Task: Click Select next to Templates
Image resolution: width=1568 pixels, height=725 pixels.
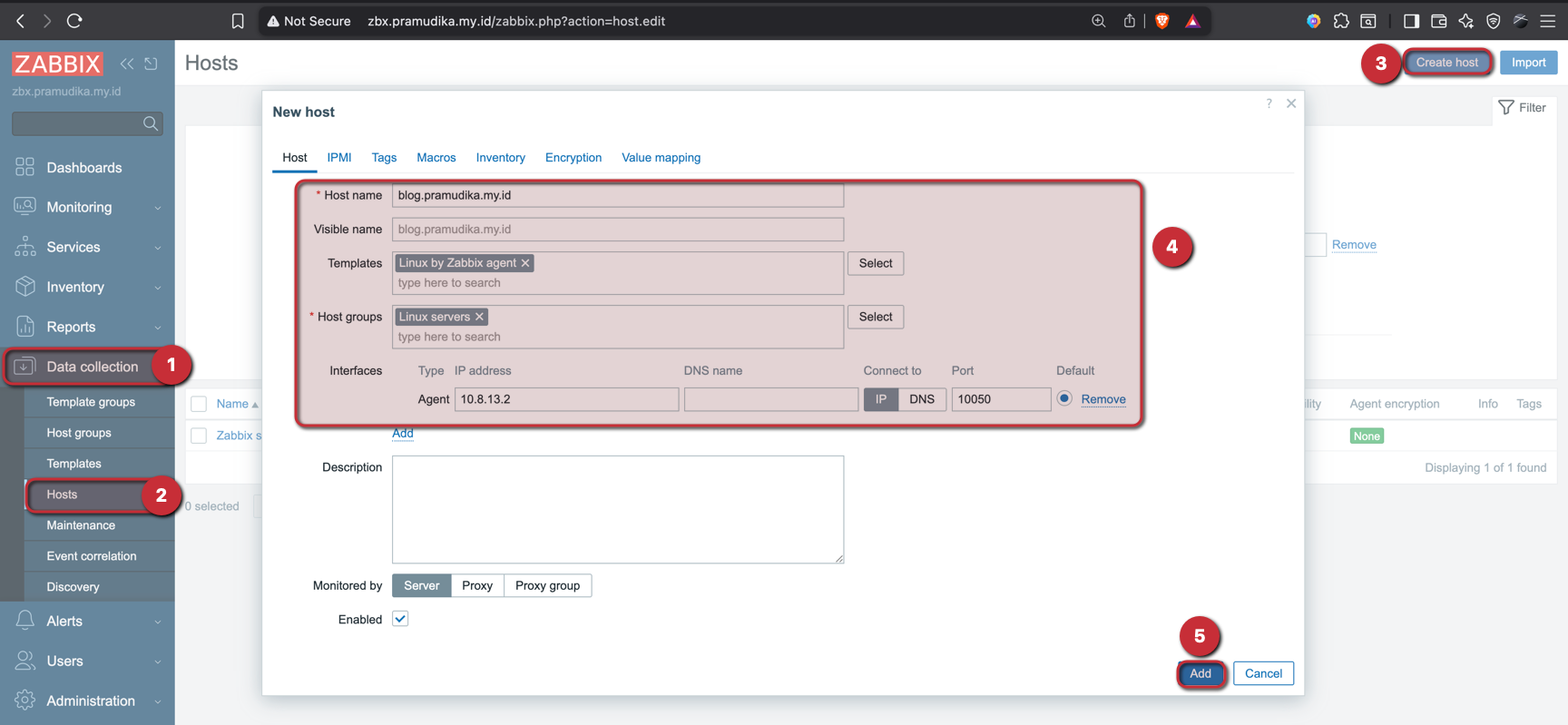Action: coord(876,263)
